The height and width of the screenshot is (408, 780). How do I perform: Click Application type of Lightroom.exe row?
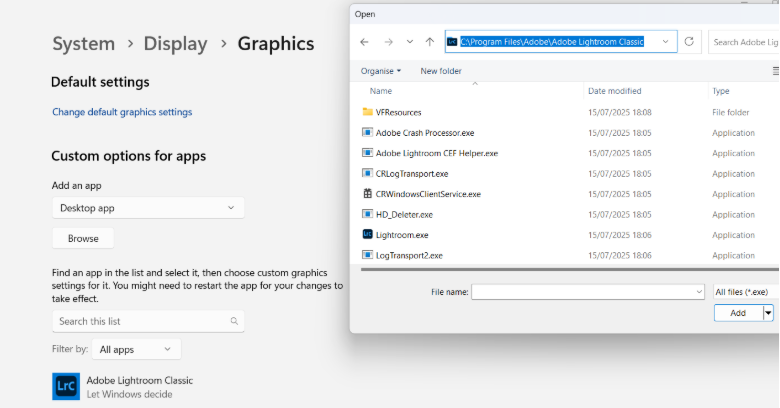(x=733, y=235)
